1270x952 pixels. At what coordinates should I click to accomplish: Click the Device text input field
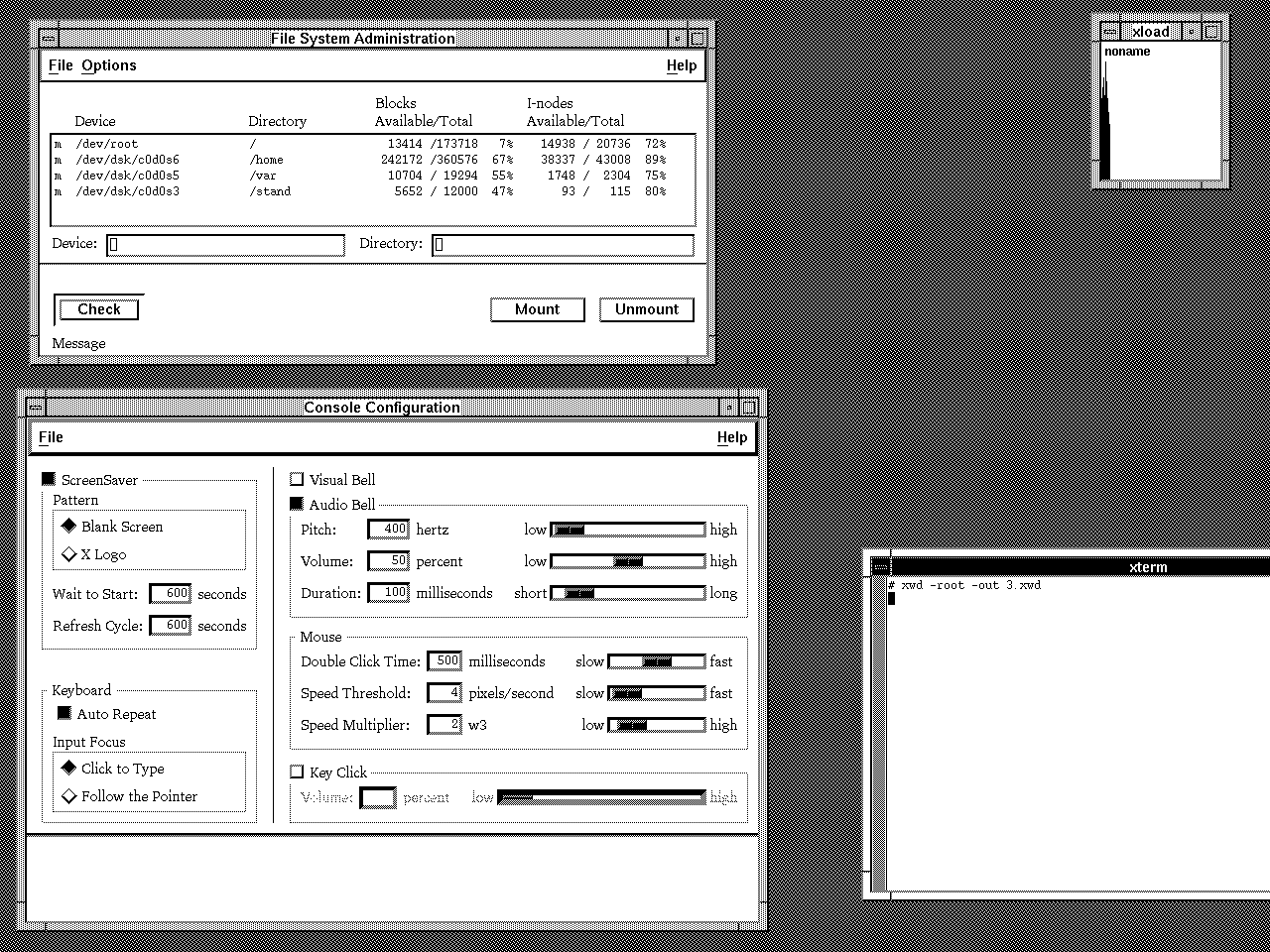pyautogui.click(x=225, y=245)
